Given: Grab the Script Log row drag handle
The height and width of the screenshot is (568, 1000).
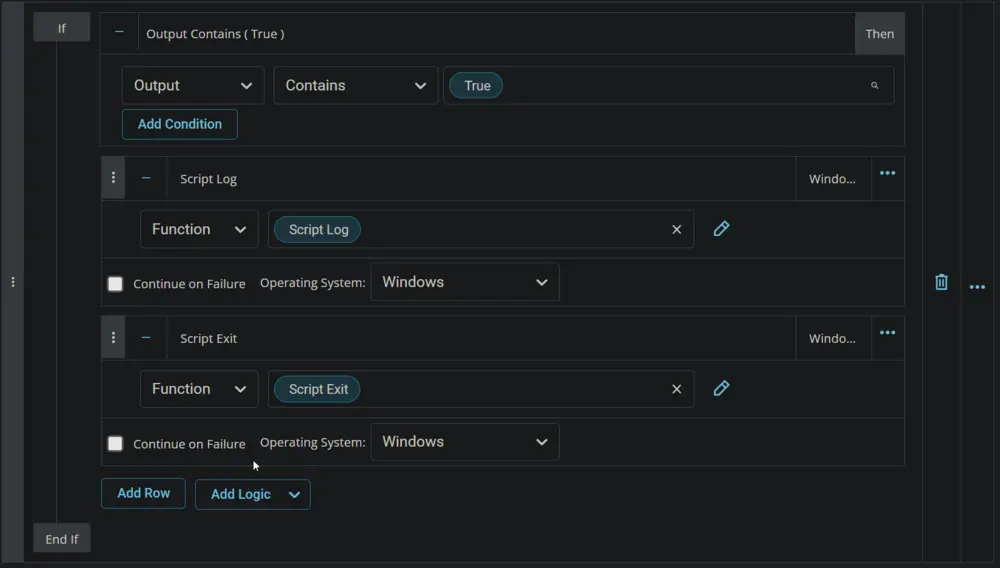Looking at the screenshot, I should tap(114, 178).
